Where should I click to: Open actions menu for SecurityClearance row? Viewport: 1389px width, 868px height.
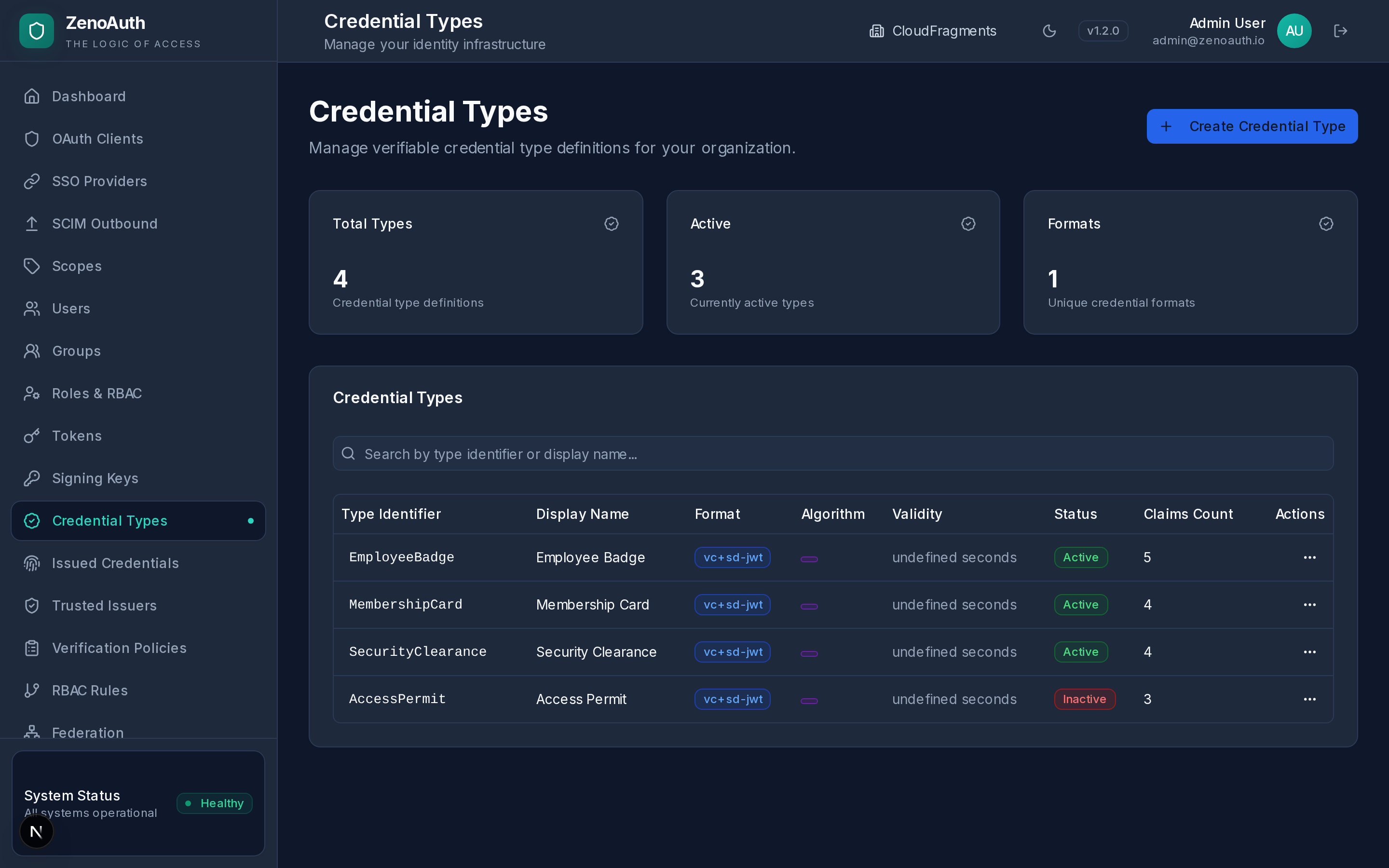coord(1310,651)
